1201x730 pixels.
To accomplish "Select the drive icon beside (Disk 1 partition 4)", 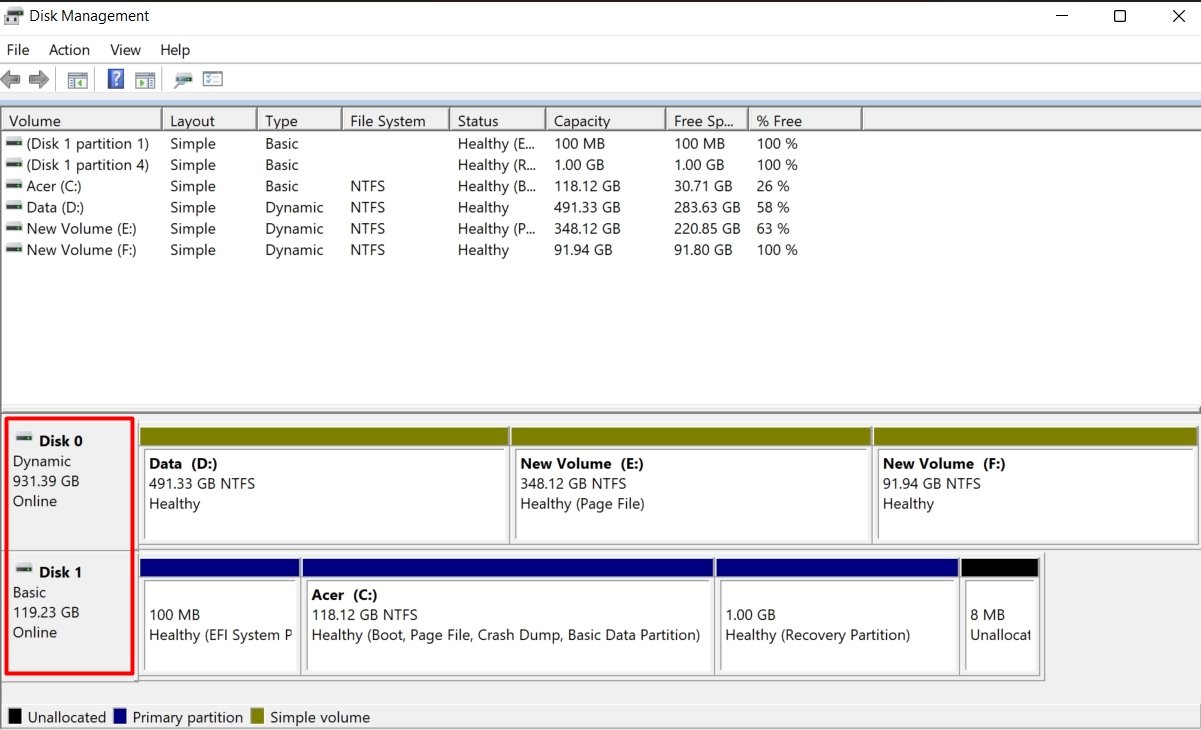I will pyautogui.click(x=14, y=165).
